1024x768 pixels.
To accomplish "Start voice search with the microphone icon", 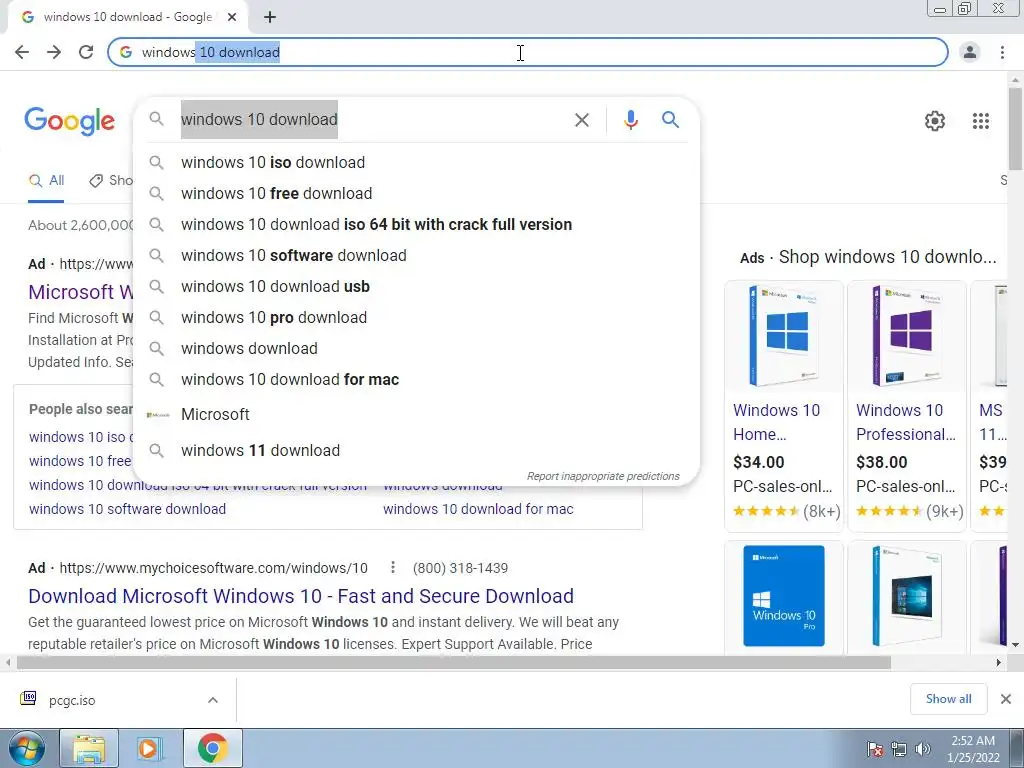I will 630,120.
